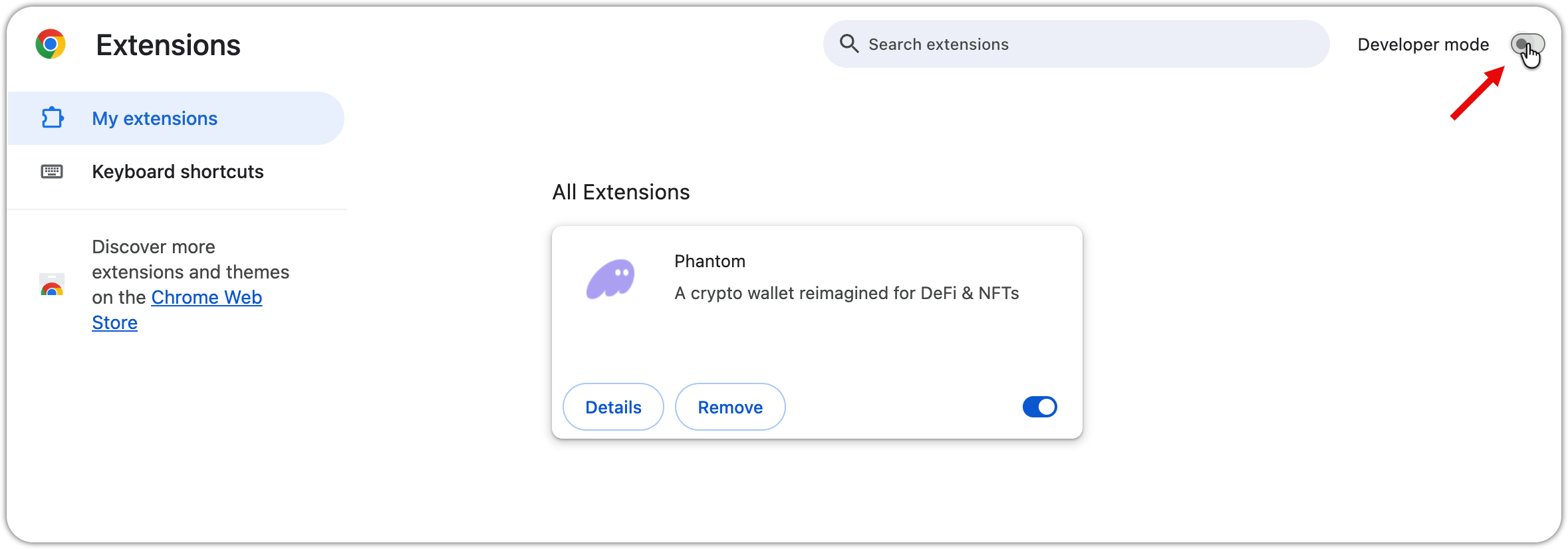Click the keyboard icon in sidebar
1568x549 pixels.
pyautogui.click(x=52, y=171)
